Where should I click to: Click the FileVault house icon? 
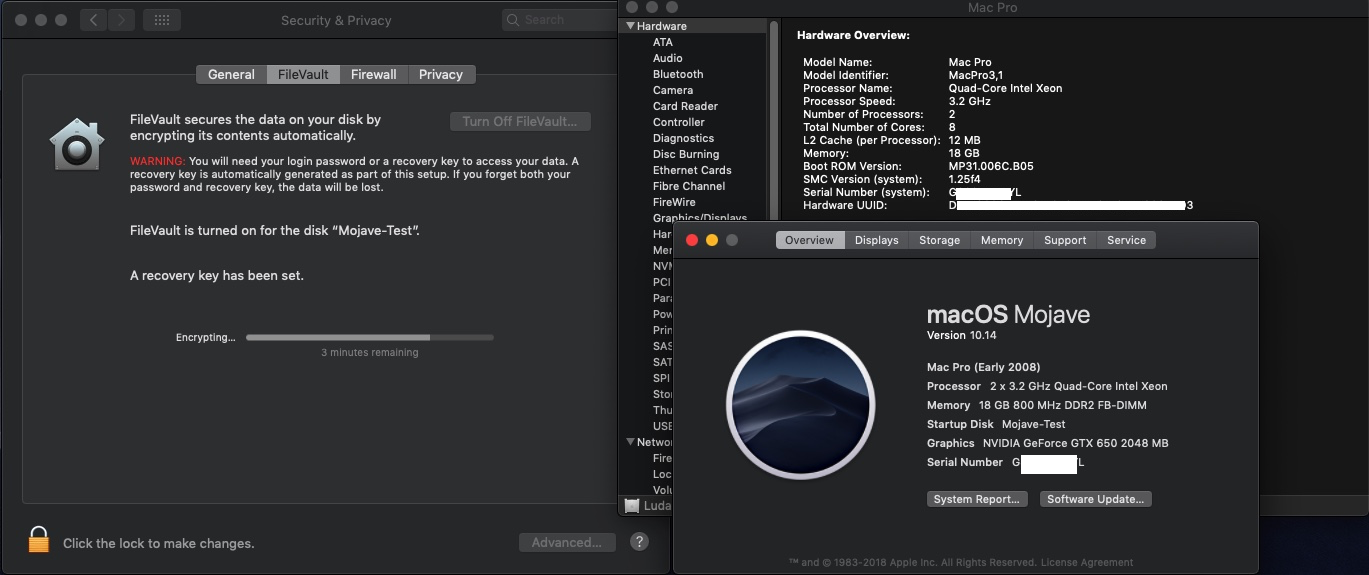point(77,144)
